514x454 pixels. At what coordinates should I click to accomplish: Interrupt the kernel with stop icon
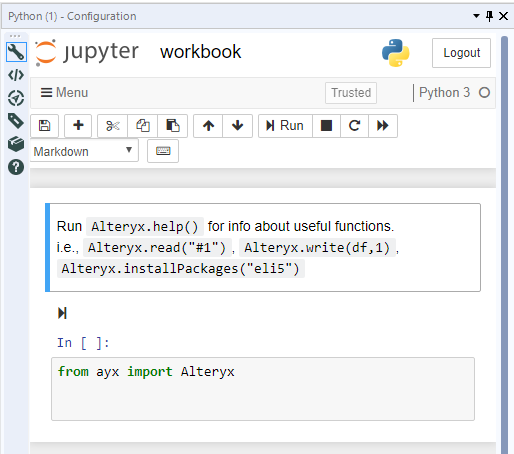(326, 126)
